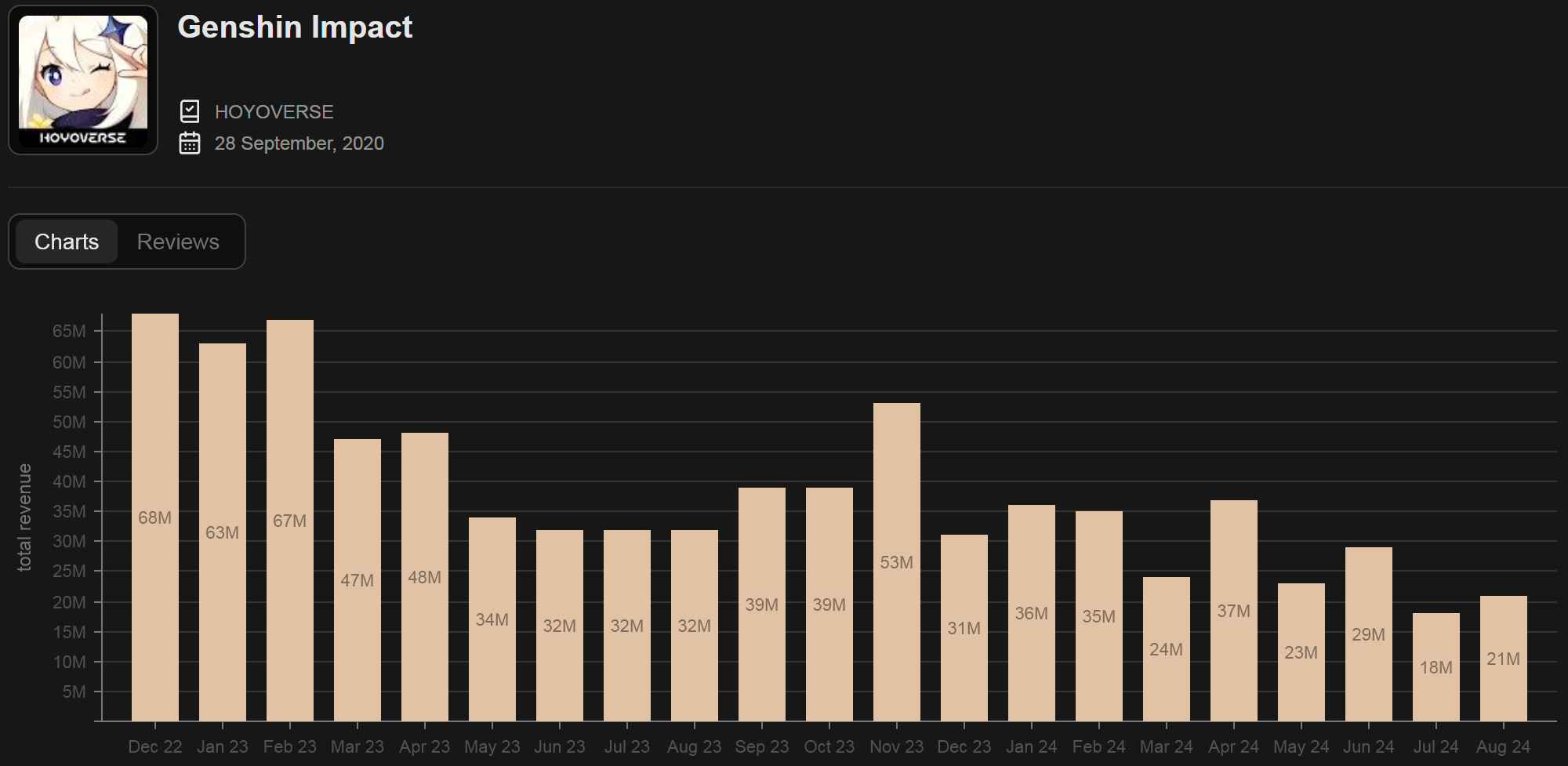This screenshot has height=766, width=1568.
Task: Click the Dec 22 x-axis label
Action: click(x=155, y=746)
